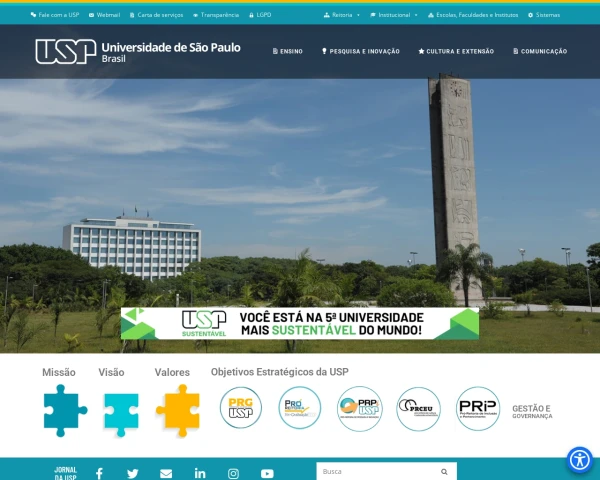This screenshot has height=480, width=600.
Task: Open the Ensino main menu
Action: (x=287, y=51)
